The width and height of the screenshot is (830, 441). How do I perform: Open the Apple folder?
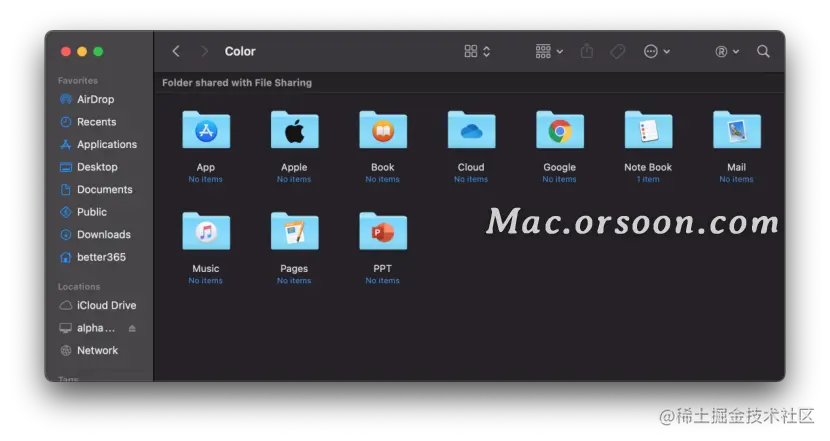pyautogui.click(x=294, y=130)
